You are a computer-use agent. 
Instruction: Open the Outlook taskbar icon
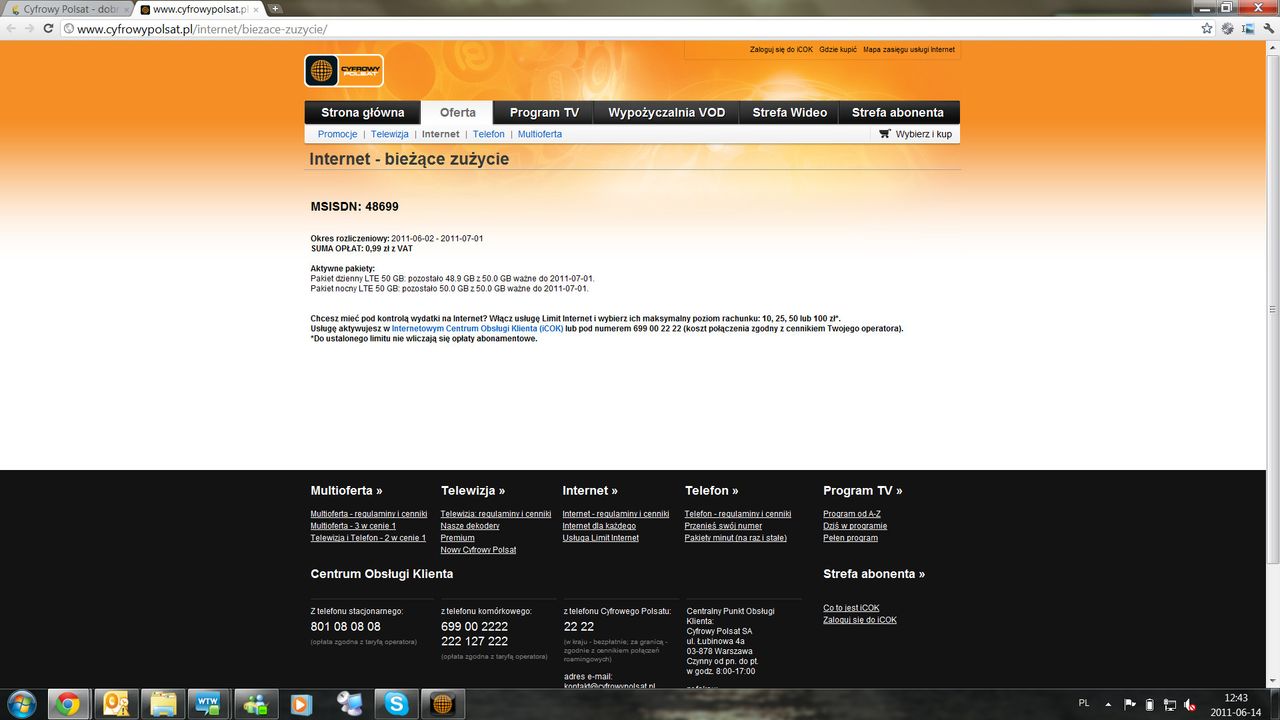click(x=115, y=704)
